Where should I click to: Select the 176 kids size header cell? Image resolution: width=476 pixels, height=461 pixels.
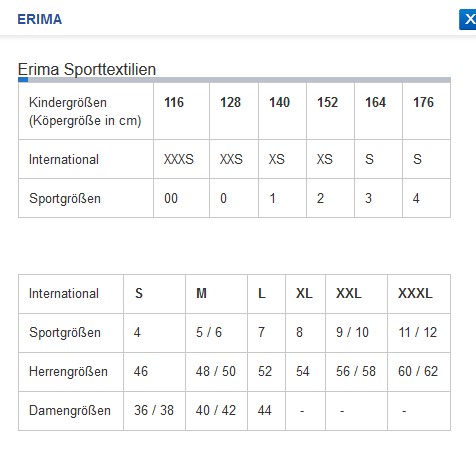(426, 111)
